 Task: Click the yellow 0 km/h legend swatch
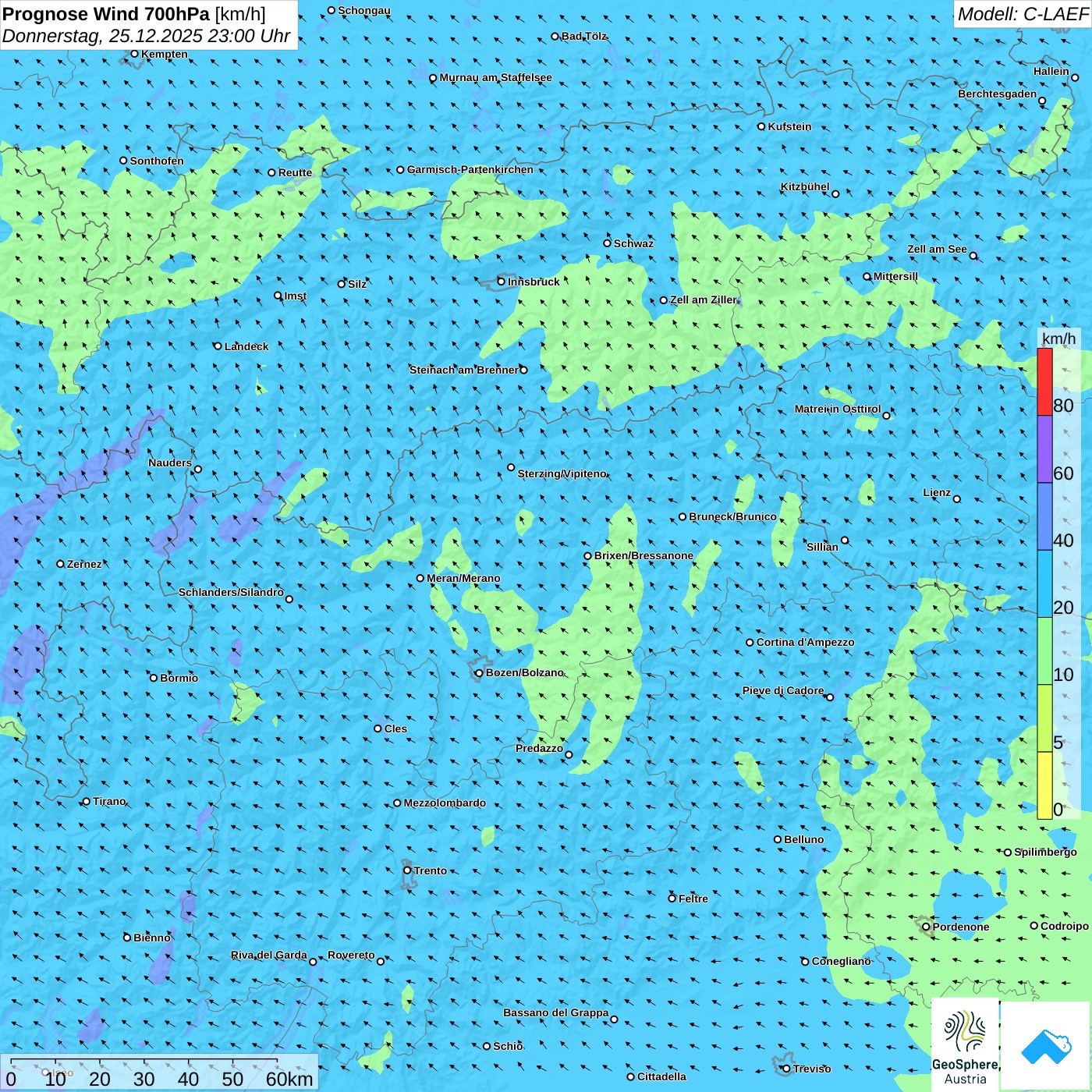[1044, 785]
